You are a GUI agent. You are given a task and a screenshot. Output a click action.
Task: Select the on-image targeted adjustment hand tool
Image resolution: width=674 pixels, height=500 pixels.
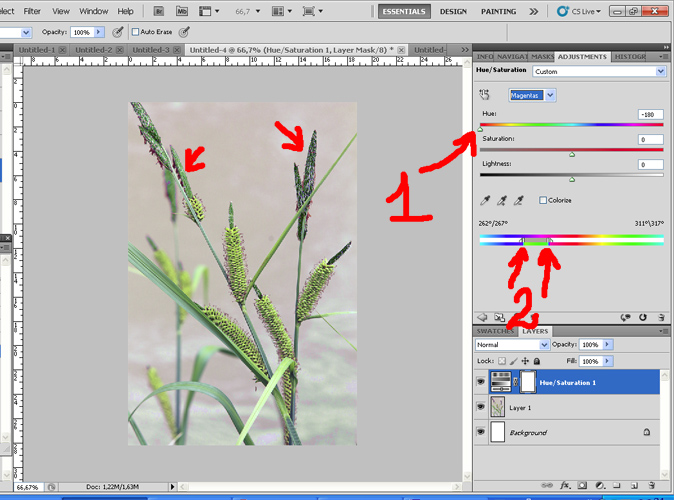[486, 95]
